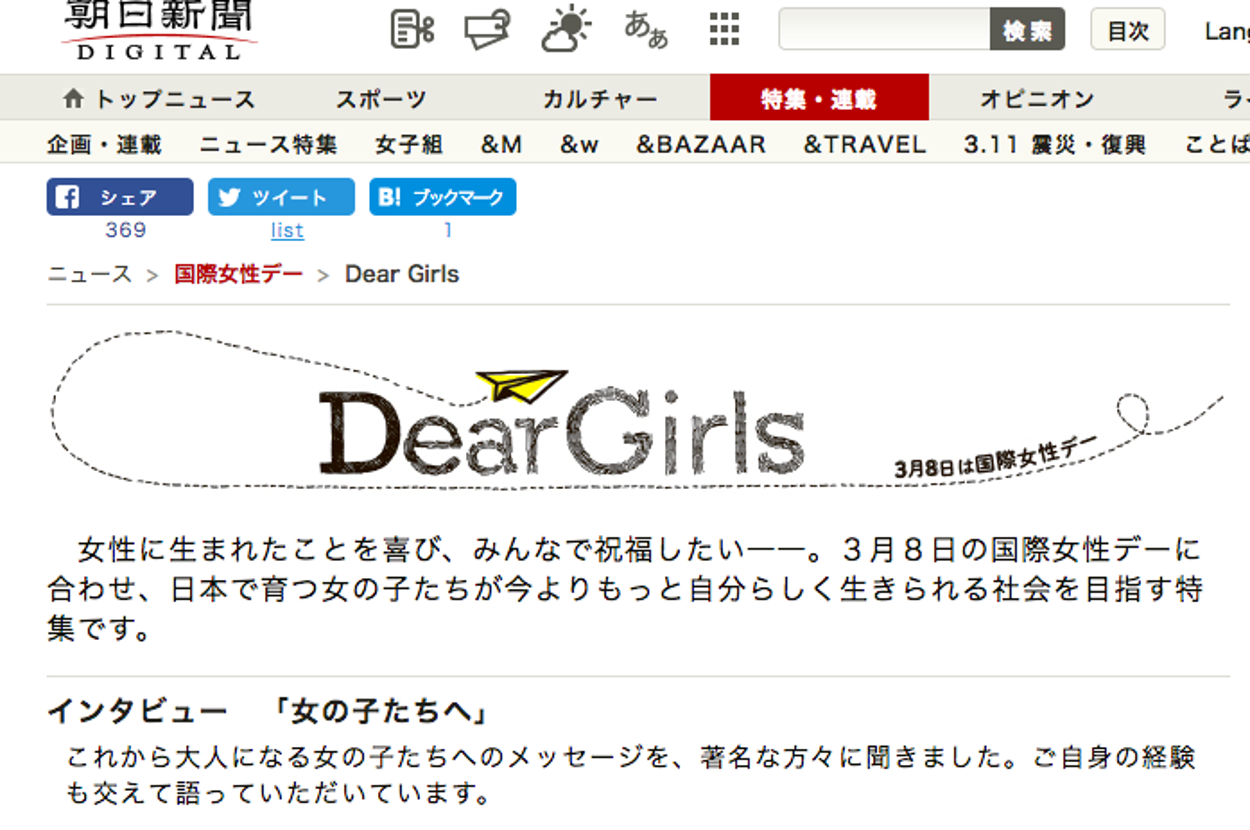Viewport: 1250px width, 830px height.
Task: Tweet the page with ツイート button
Action: pos(281,197)
